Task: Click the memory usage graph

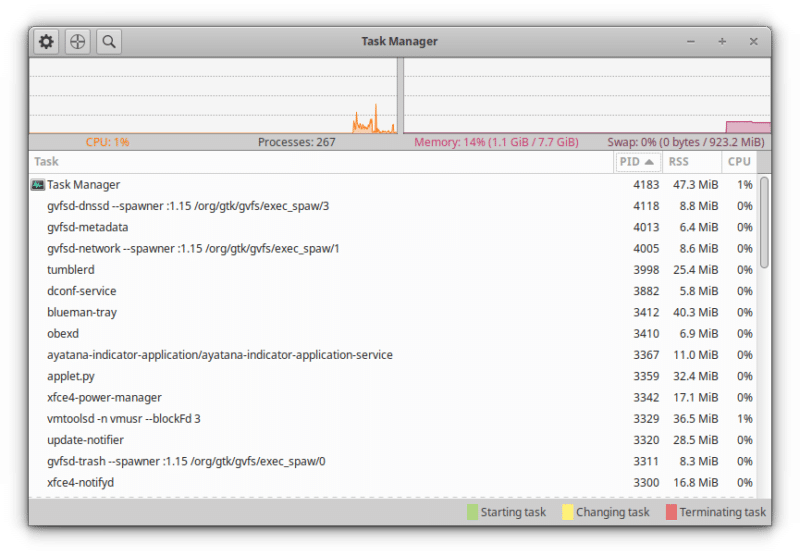Action: coord(587,96)
